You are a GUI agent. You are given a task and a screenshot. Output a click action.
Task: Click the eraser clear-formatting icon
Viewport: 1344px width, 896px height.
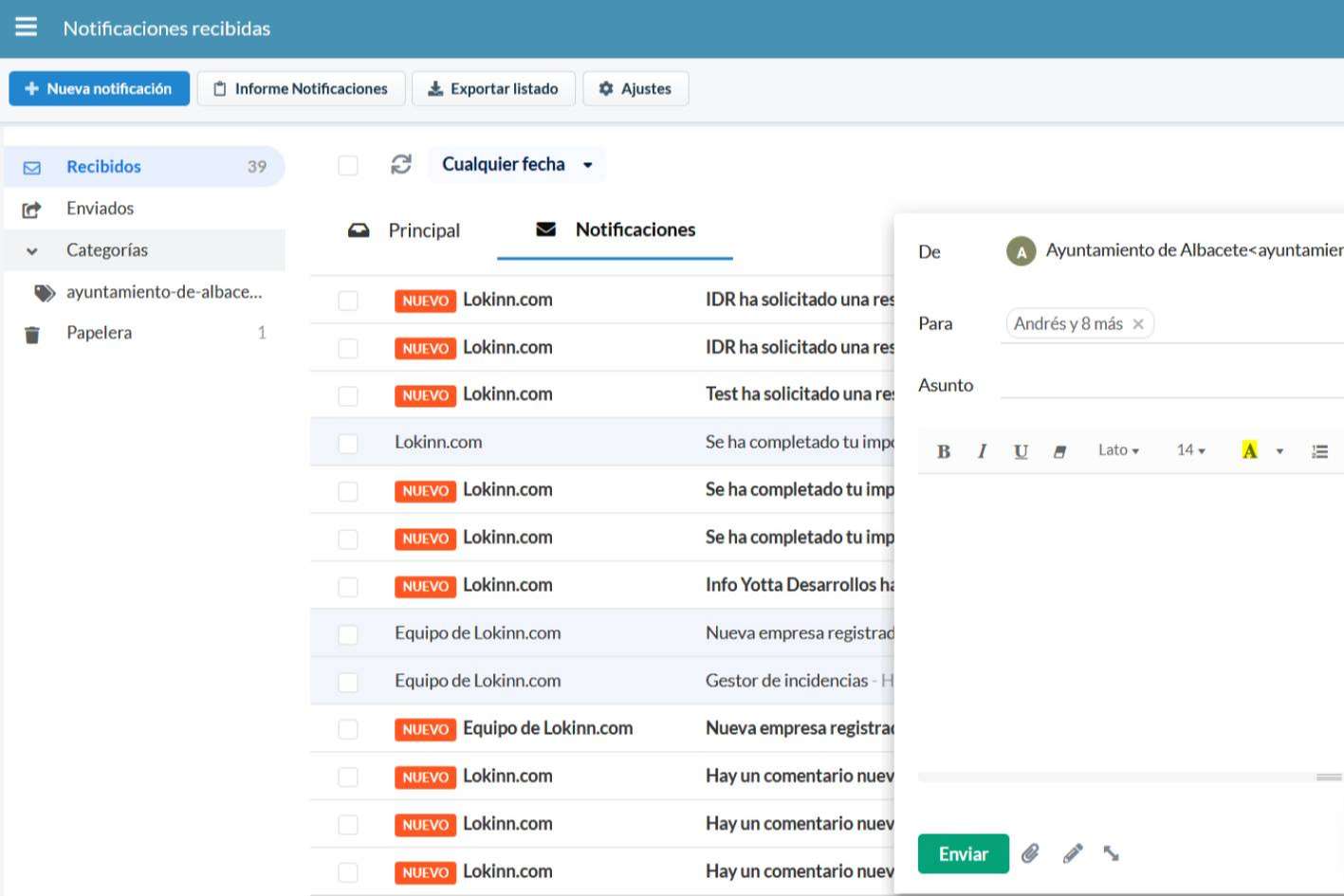[1059, 451]
